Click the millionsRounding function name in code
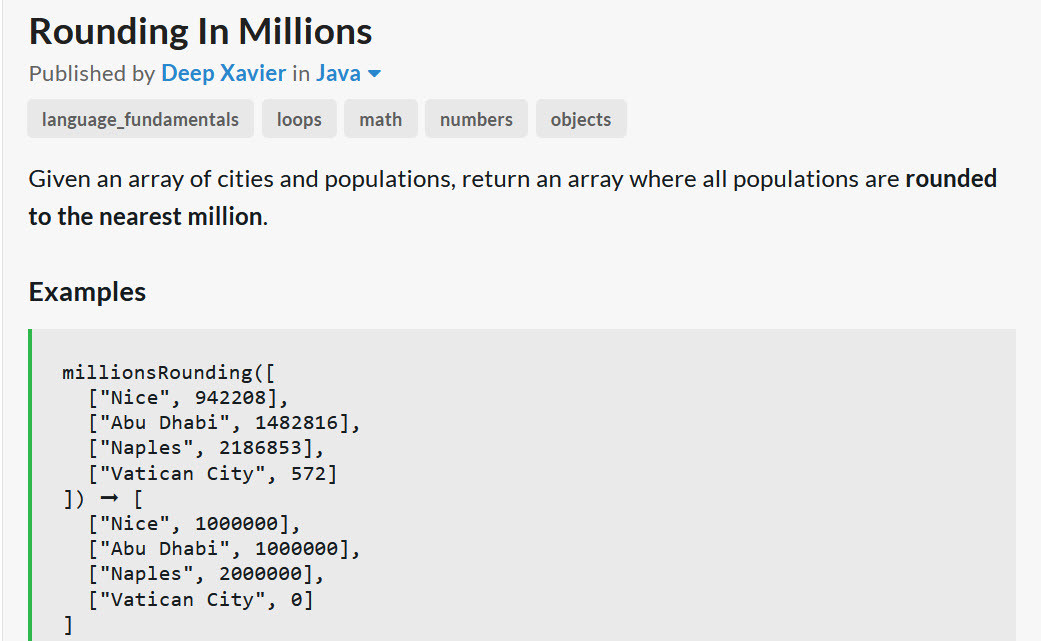The width and height of the screenshot is (1041, 641). [157, 372]
